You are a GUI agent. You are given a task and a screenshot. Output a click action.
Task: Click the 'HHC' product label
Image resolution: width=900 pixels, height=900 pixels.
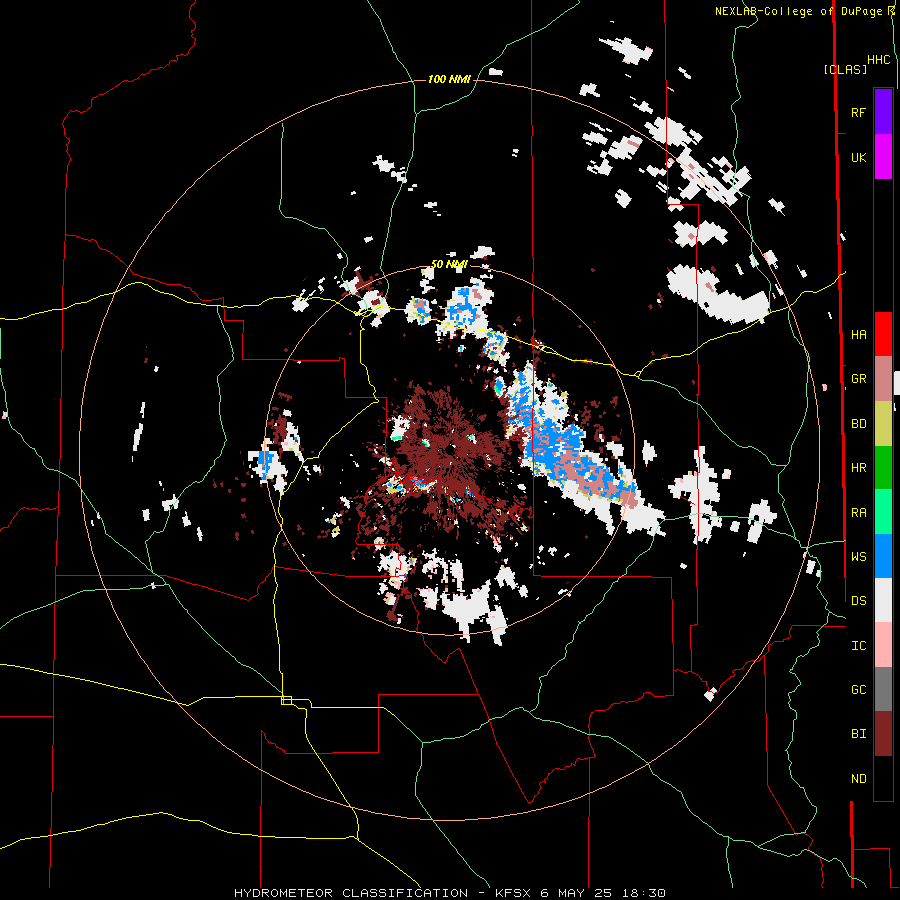[878, 60]
